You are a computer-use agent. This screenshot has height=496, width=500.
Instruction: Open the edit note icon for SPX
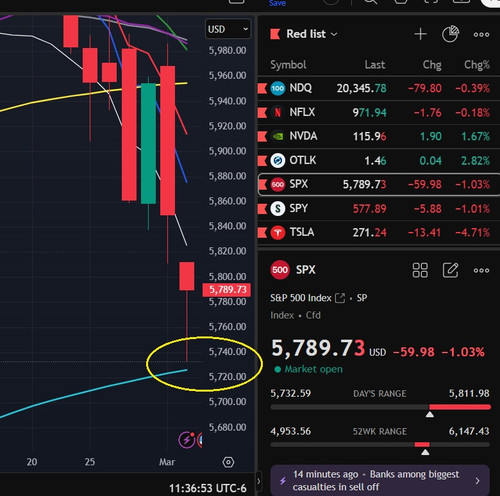tap(450, 270)
